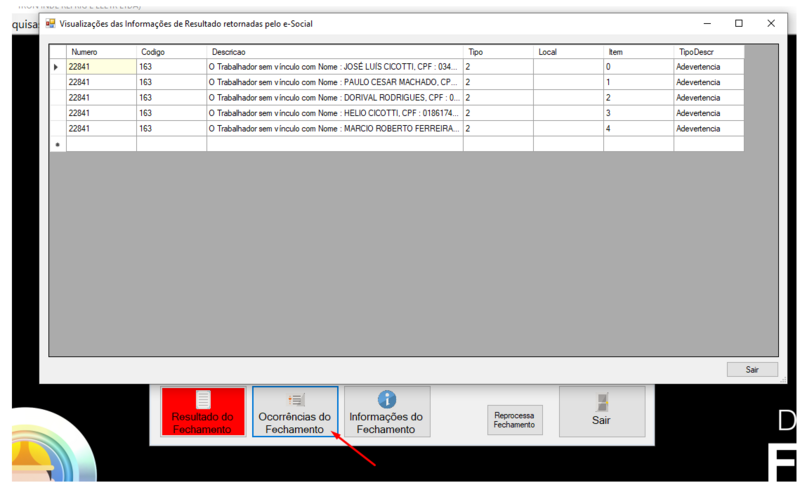The image size is (800, 490).
Task: Sort by the Descricao column header
Action: (335, 52)
